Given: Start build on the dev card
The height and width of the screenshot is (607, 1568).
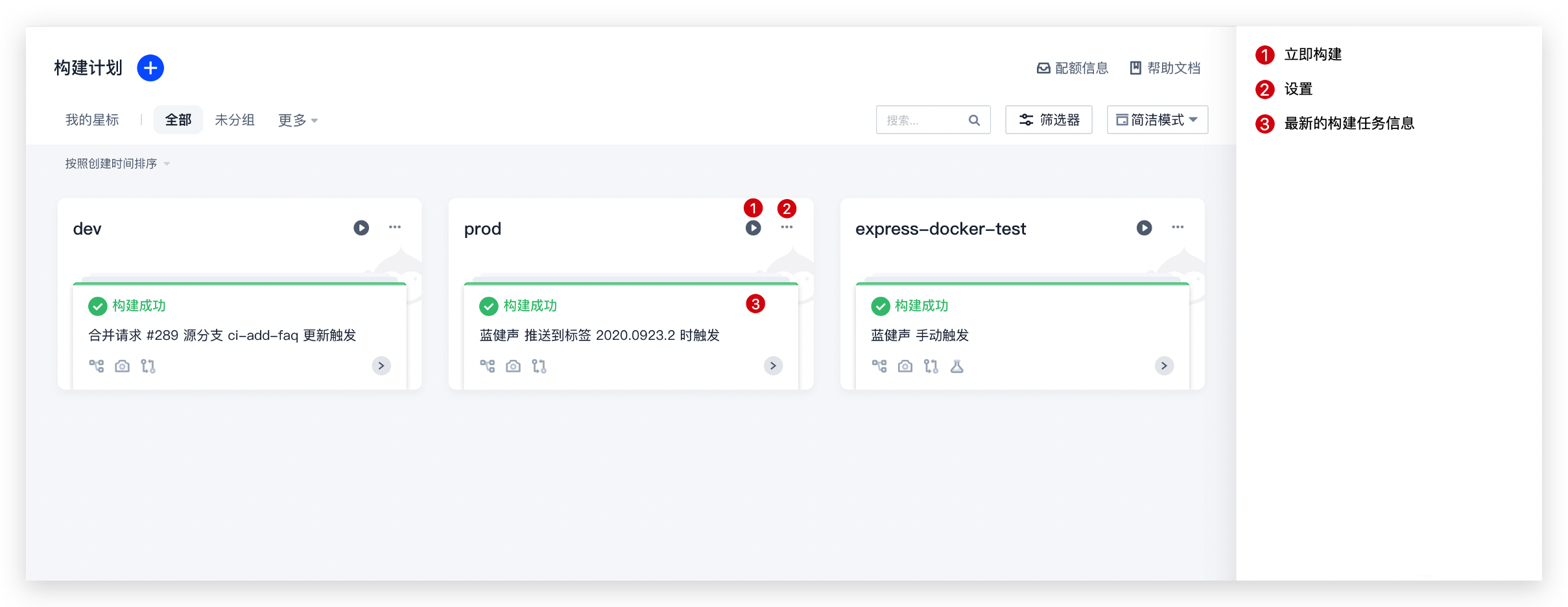Looking at the screenshot, I should click(x=361, y=228).
